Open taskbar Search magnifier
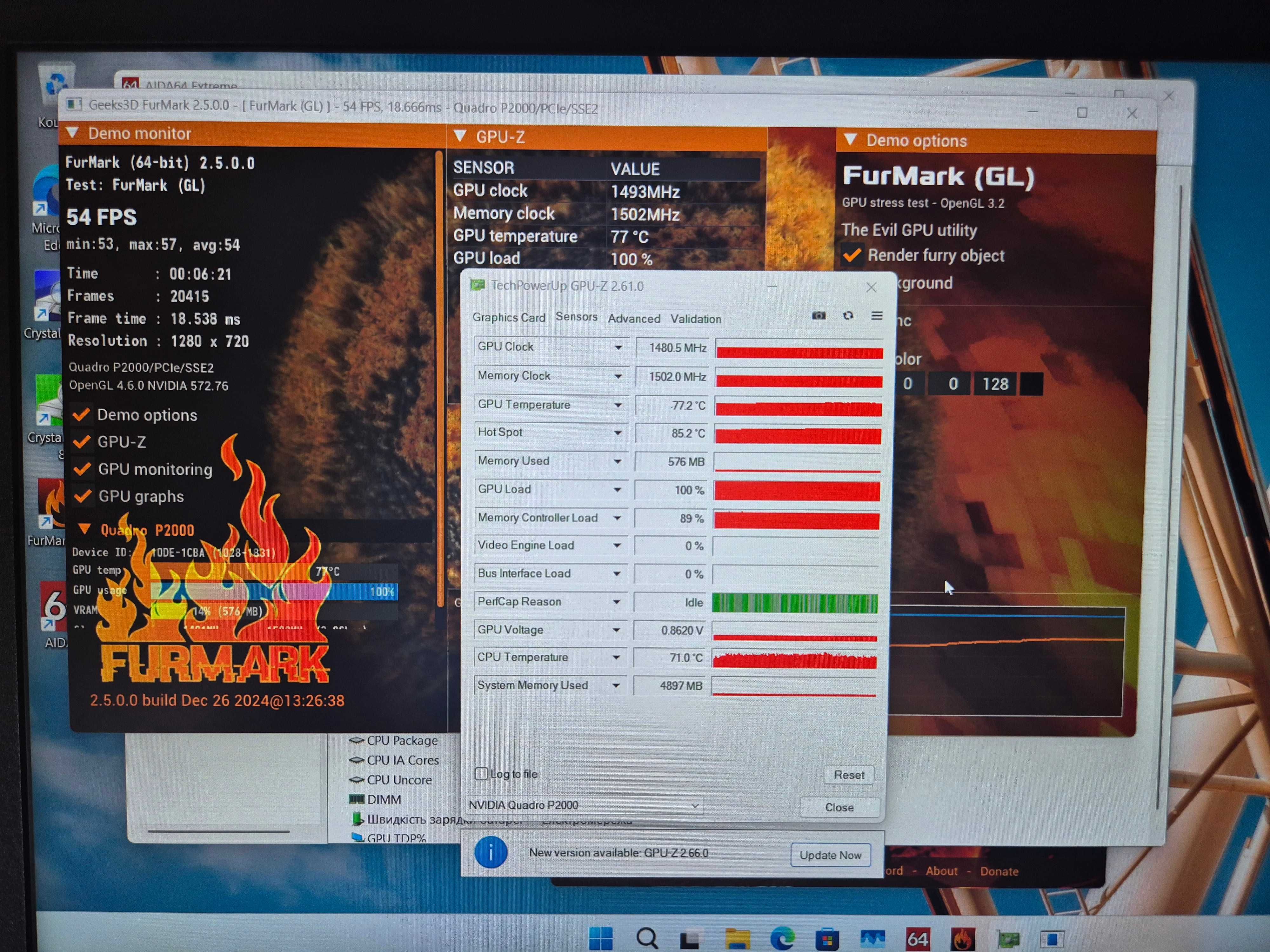The image size is (1270, 952). point(647,938)
